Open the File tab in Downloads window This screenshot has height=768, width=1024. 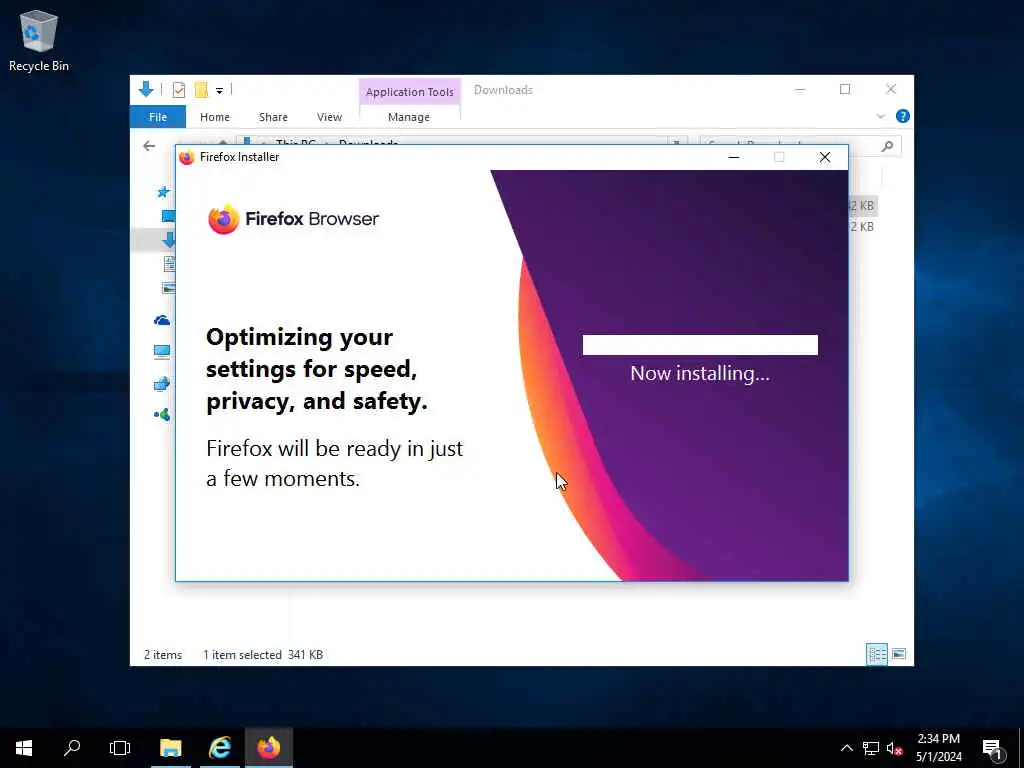point(158,117)
